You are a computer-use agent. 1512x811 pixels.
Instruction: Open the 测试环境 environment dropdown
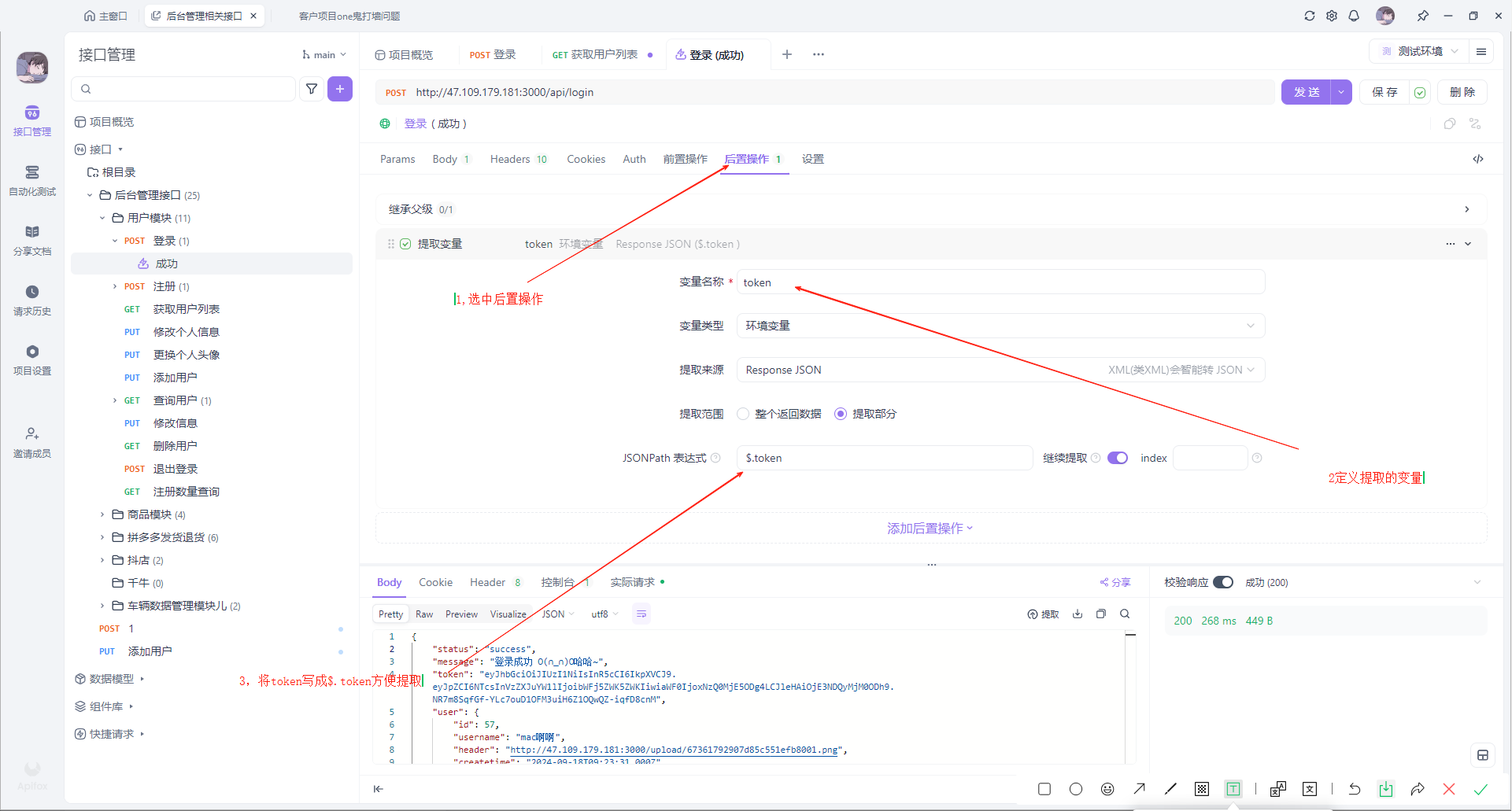coord(1419,51)
